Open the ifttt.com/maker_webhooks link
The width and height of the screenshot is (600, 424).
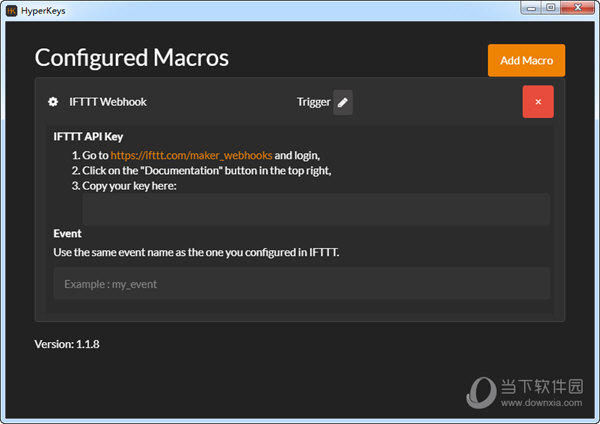(x=191, y=155)
